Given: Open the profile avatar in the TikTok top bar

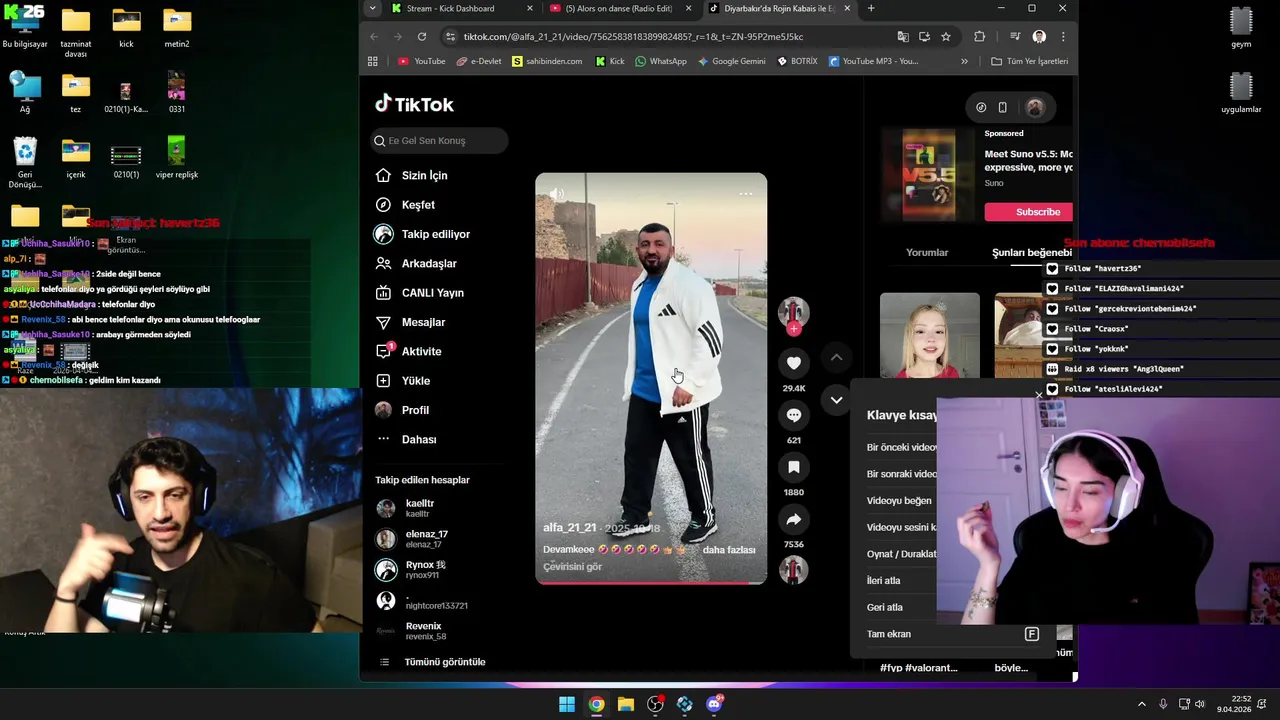Looking at the screenshot, I should [1035, 108].
